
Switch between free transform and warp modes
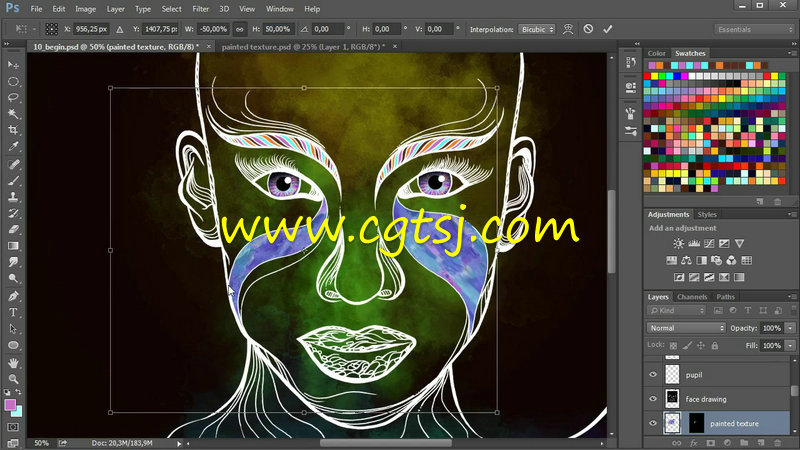[568, 29]
